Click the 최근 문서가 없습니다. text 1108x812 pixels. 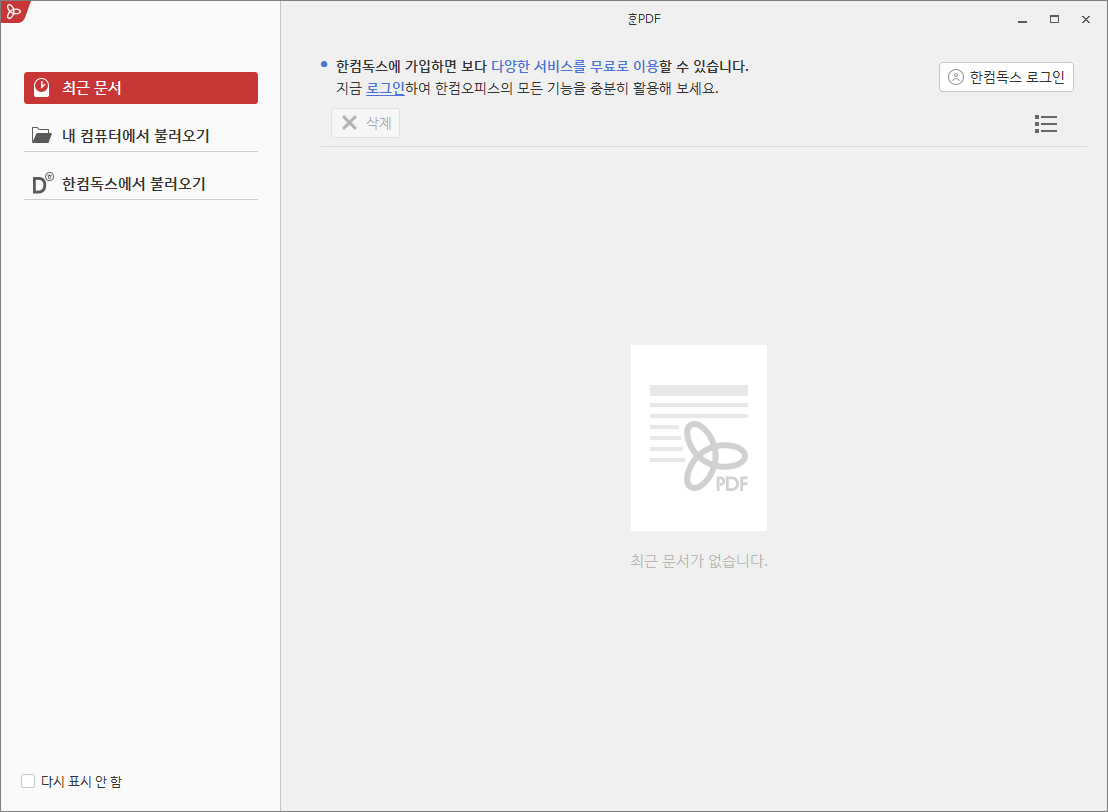699,561
